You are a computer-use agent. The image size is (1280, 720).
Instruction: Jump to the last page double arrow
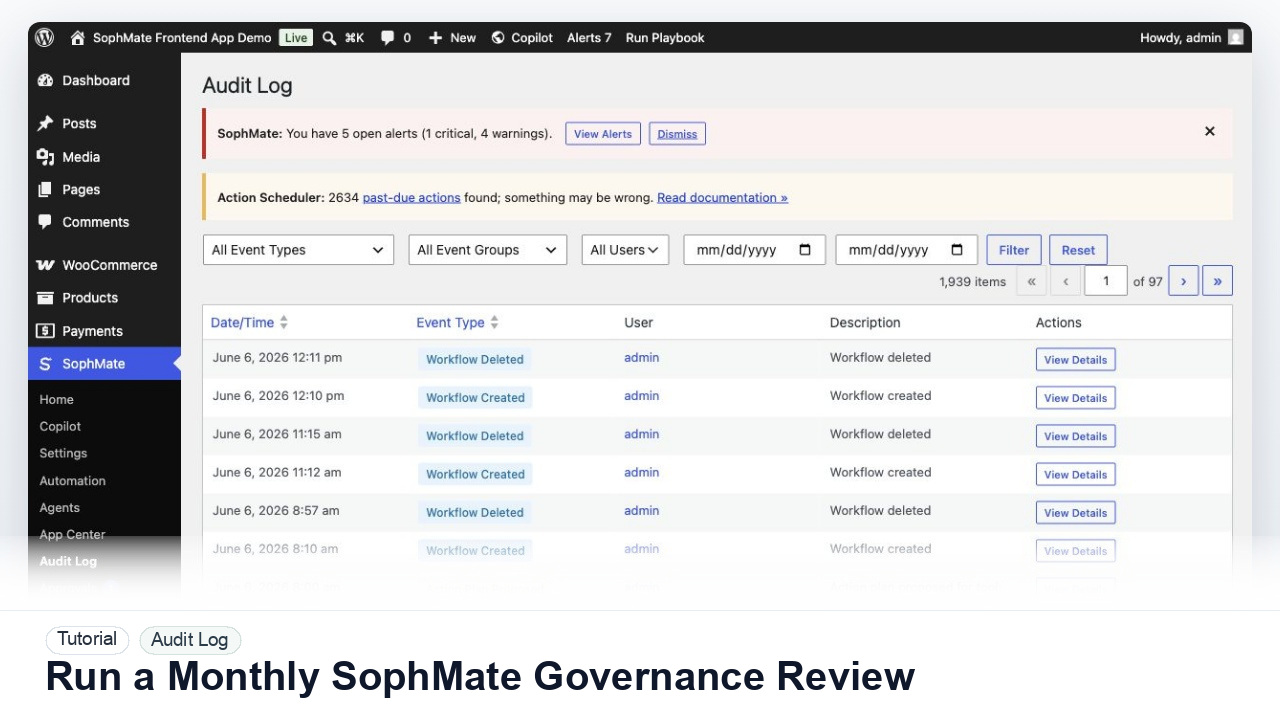(1217, 281)
